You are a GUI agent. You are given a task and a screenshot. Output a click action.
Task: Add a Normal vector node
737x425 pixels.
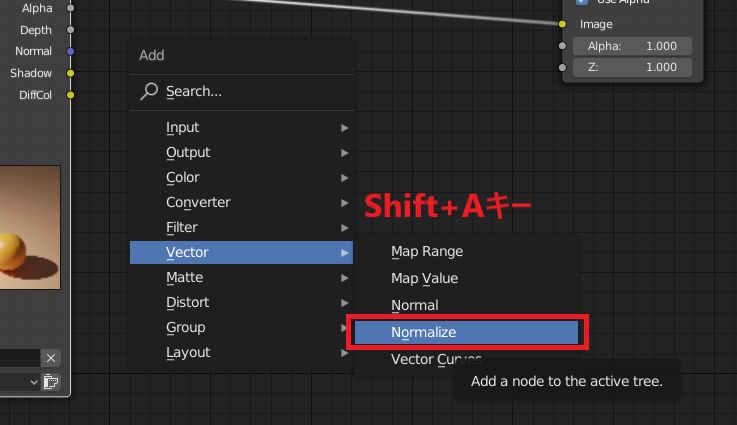point(466,305)
